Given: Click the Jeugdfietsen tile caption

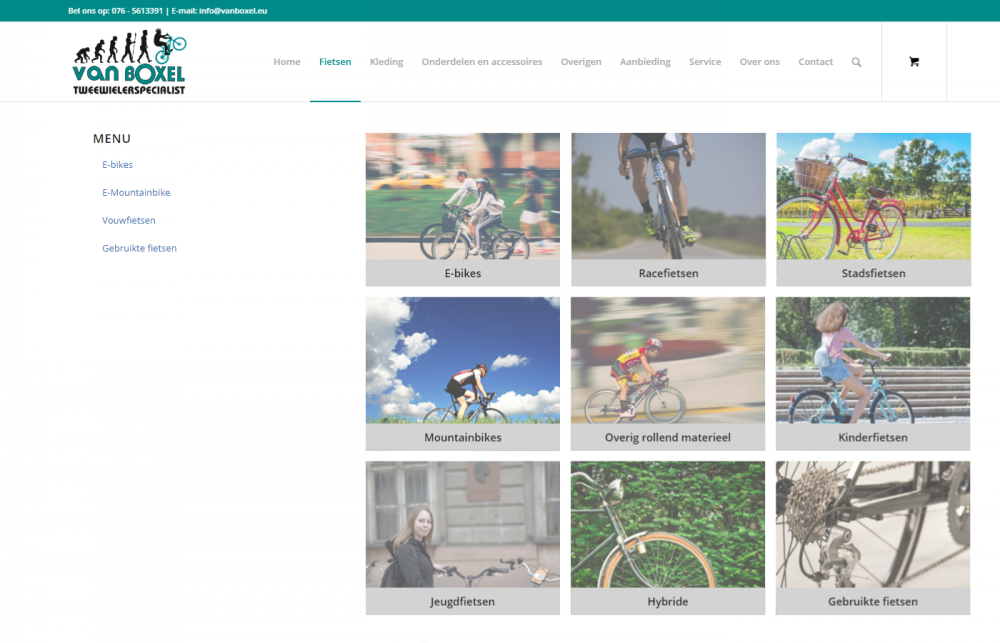Looking at the screenshot, I should coord(462,602).
